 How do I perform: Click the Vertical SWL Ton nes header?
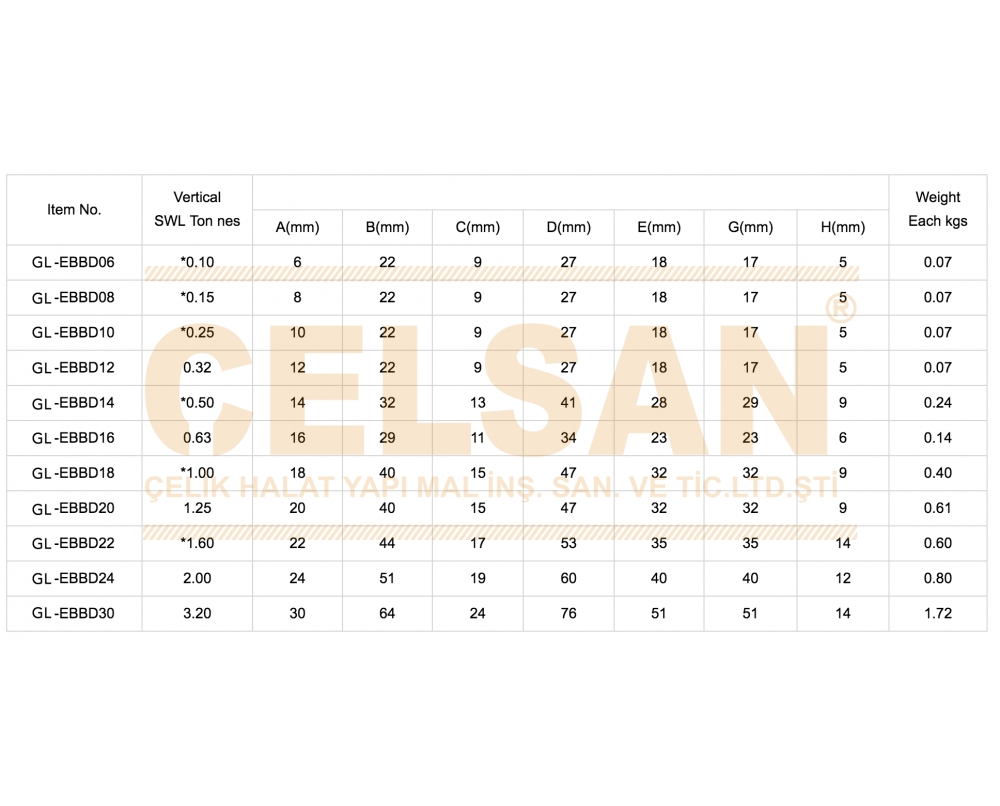point(197,209)
